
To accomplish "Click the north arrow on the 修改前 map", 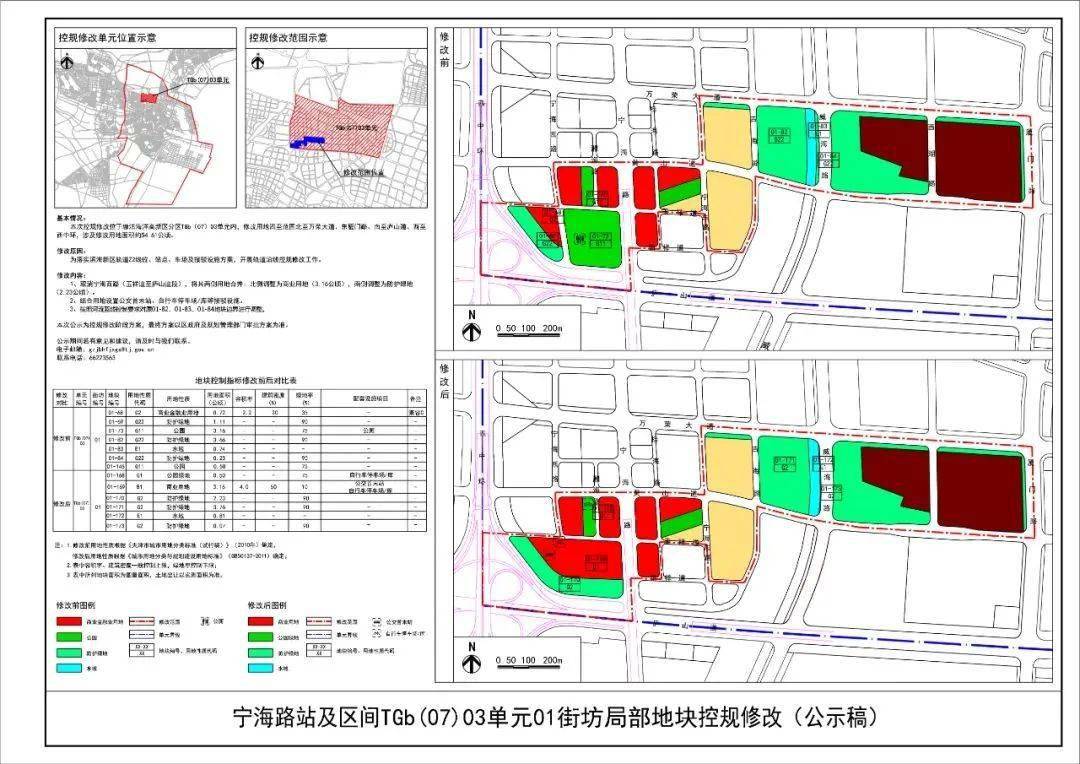I will (x=472, y=330).
